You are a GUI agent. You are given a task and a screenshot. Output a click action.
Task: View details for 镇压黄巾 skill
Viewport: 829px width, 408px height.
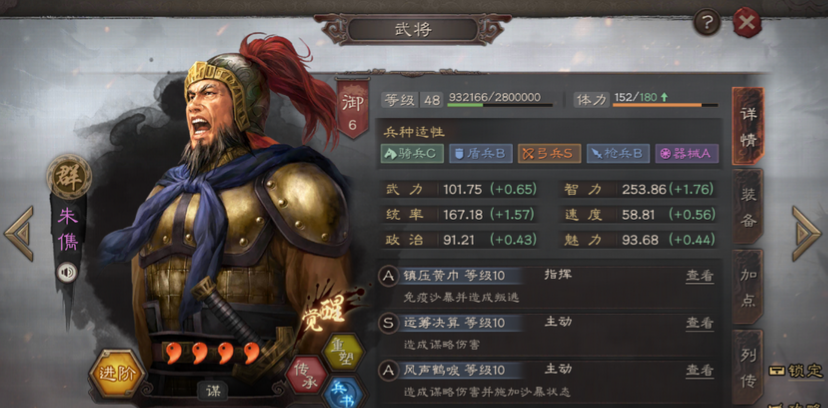(x=699, y=275)
